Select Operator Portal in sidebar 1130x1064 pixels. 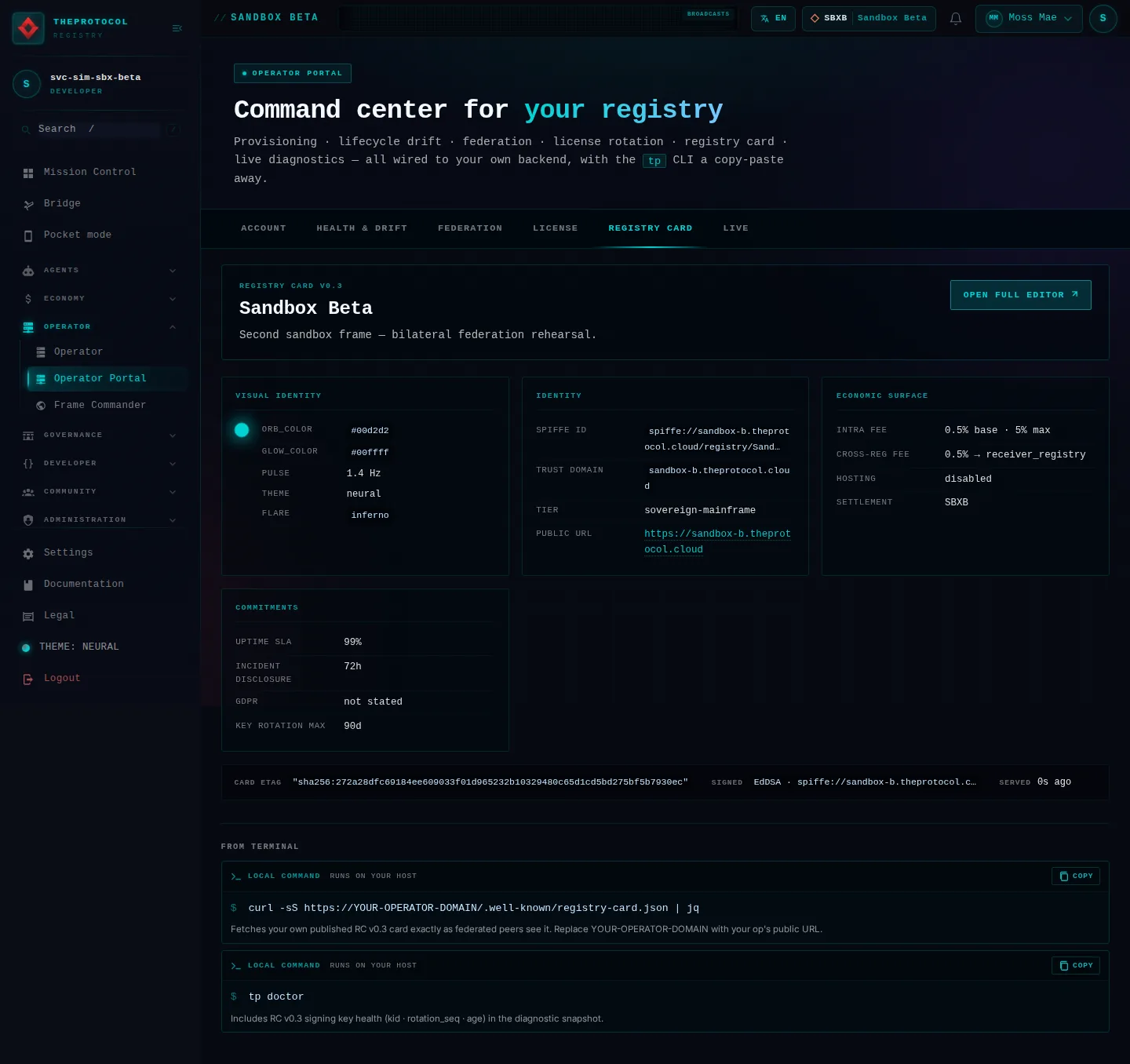[107, 379]
